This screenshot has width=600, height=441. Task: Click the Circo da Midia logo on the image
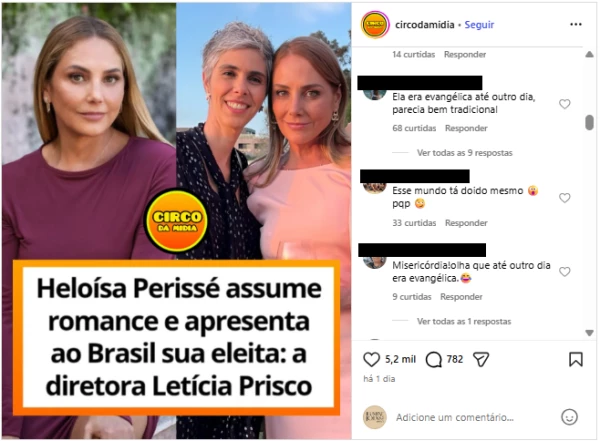coord(176,221)
